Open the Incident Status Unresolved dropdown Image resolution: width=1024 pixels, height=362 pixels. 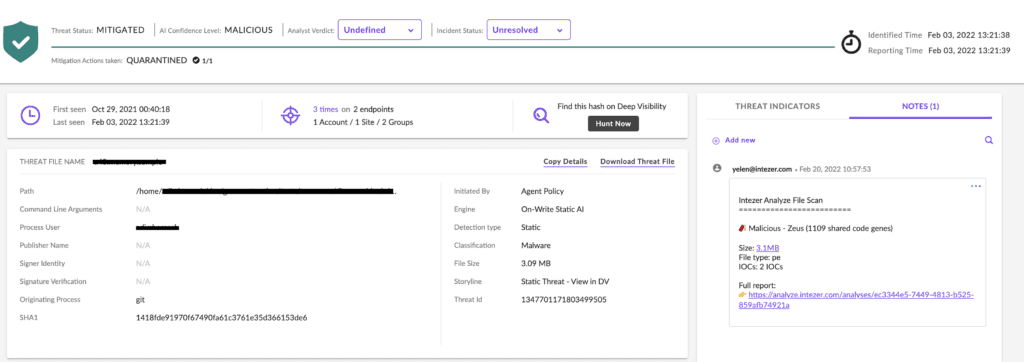coord(528,30)
